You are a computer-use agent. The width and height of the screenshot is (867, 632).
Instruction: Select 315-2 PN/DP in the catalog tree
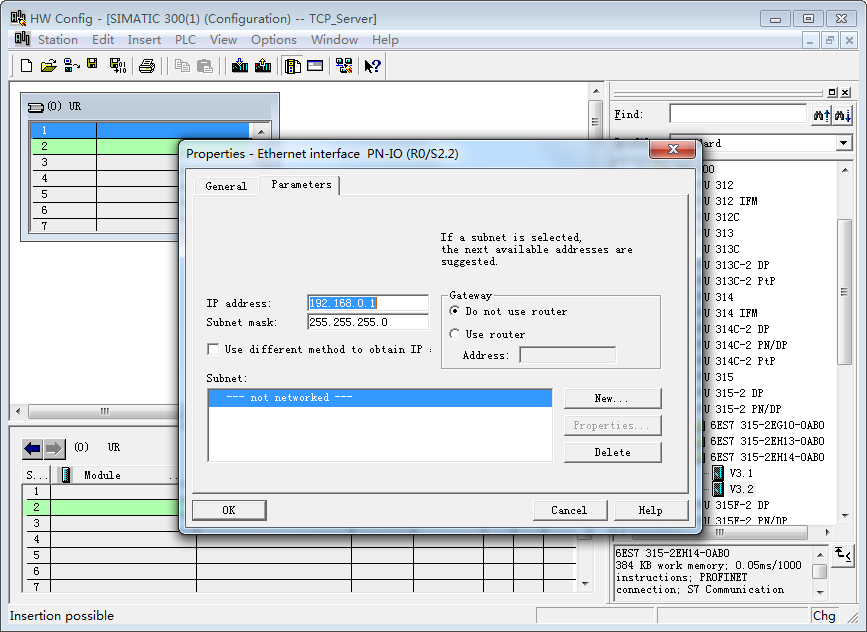(x=750, y=409)
